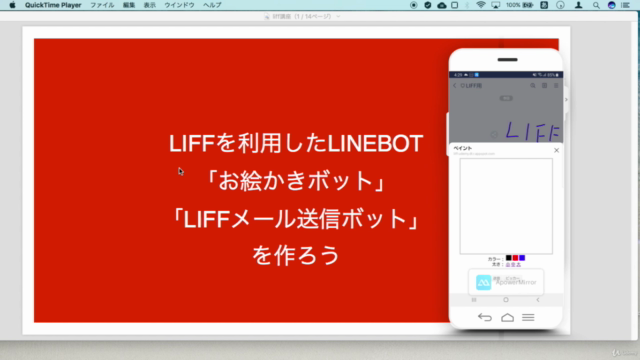Image resolution: width=640 pixels, height=360 pixels.
Task: Expand side panel arrow beside phone mirror
Action: [566, 100]
